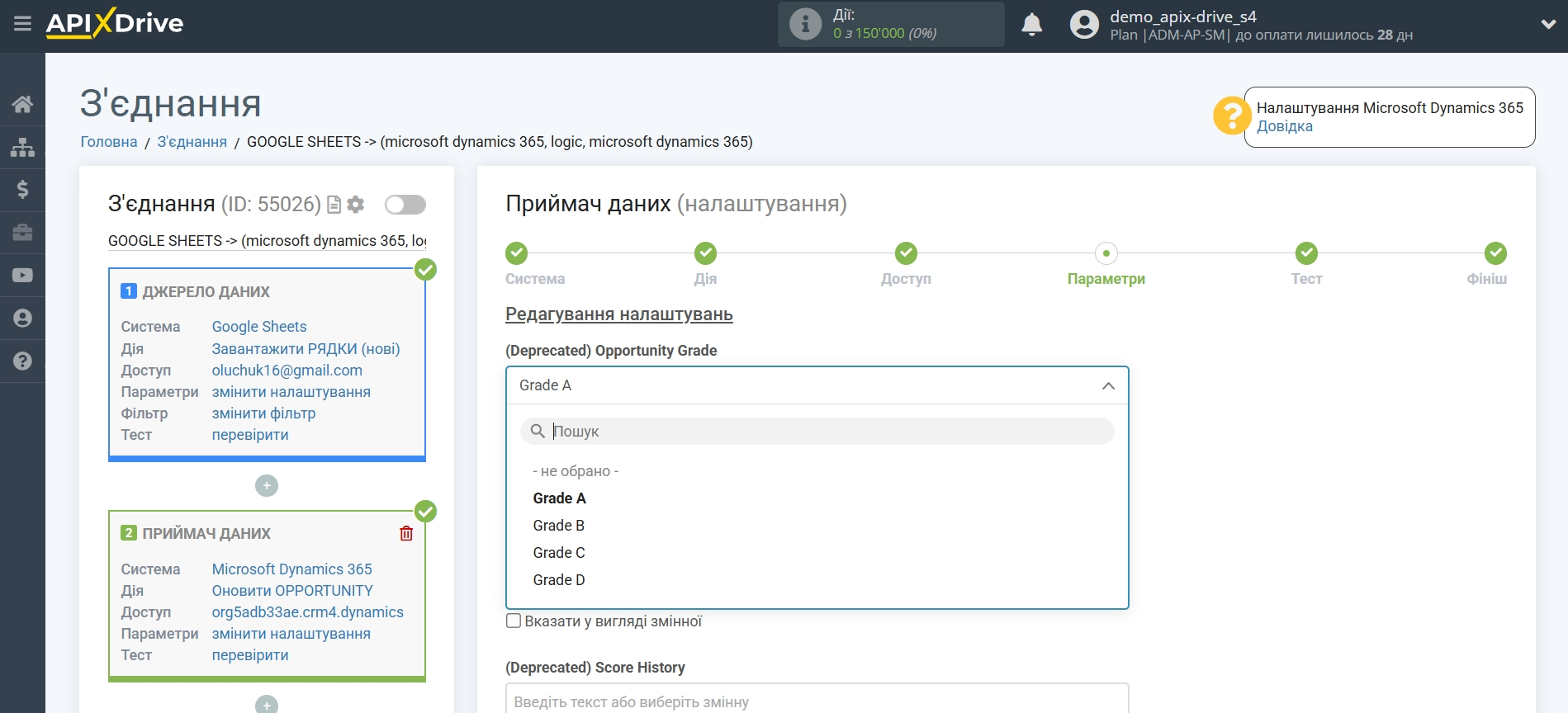Toggle the connection on/off switch

click(x=405, y=205)
